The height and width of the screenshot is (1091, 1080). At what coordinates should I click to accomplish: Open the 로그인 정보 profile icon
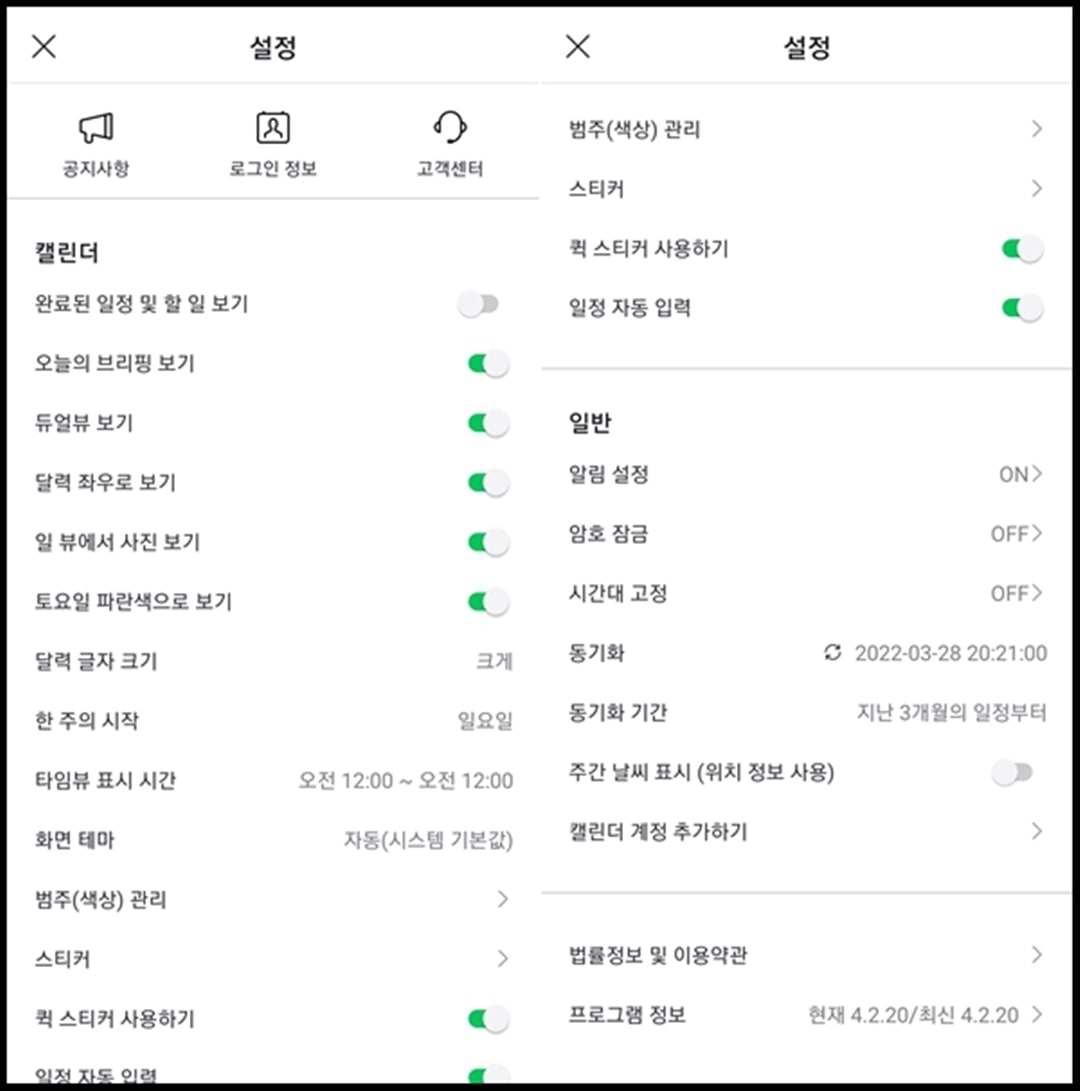pyautogui.click(x=273, y=128)
